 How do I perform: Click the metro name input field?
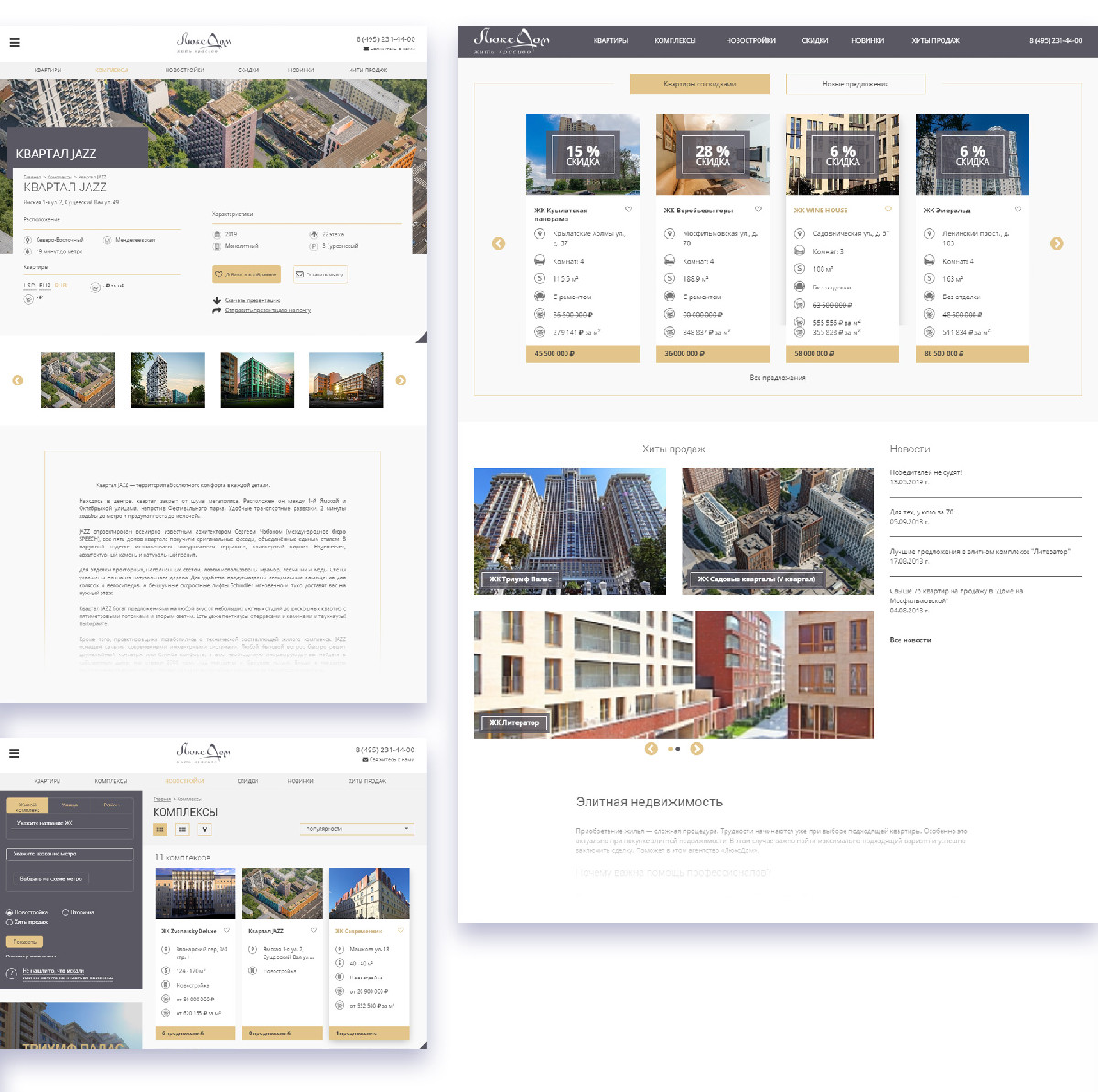pos(70,853)
